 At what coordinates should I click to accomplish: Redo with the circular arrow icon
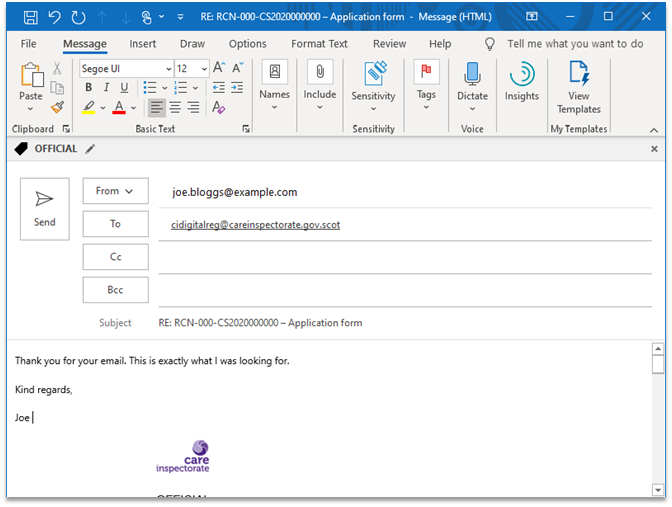tap(78, 18)
